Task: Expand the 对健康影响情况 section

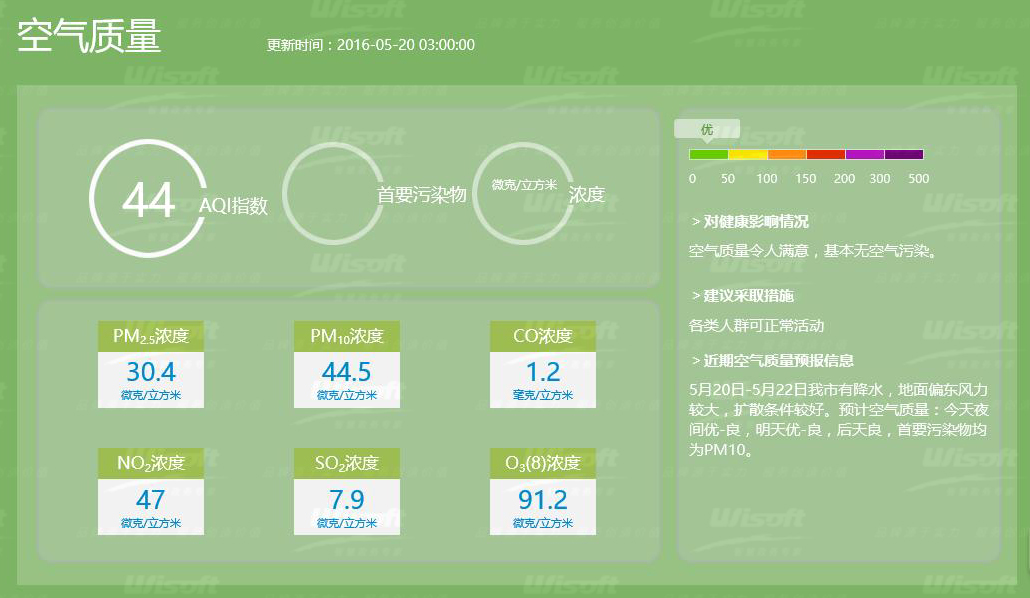Action: coord(750,222)
